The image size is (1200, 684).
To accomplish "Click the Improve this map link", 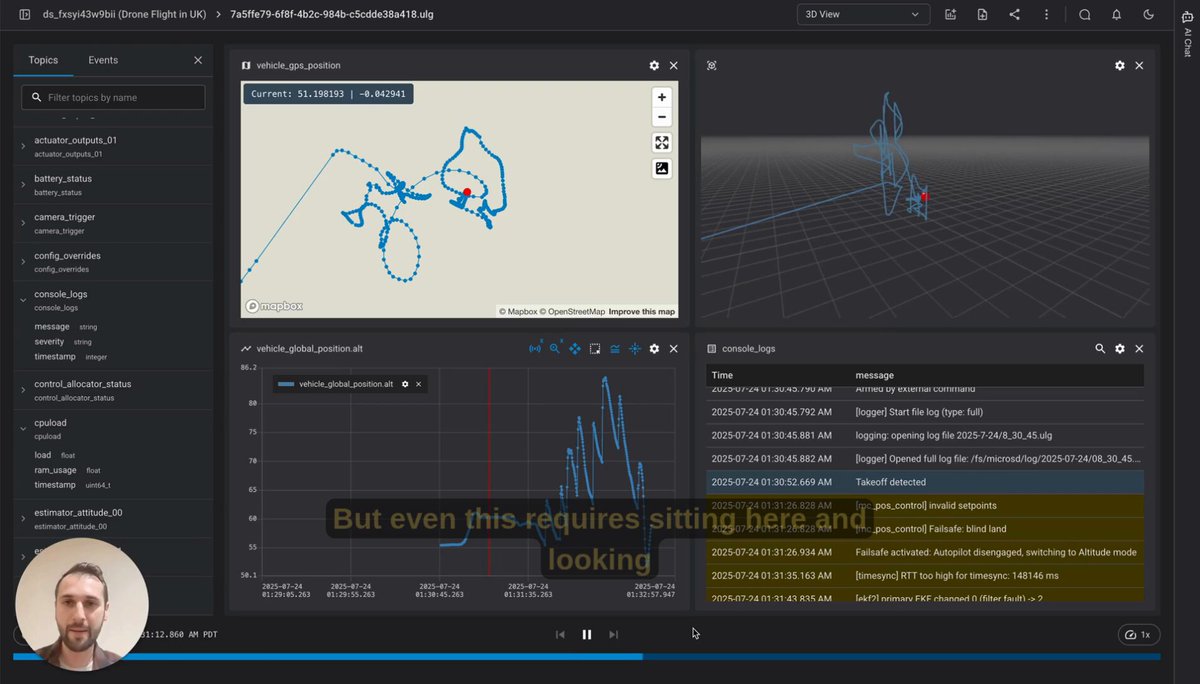I will click(642, 312).
